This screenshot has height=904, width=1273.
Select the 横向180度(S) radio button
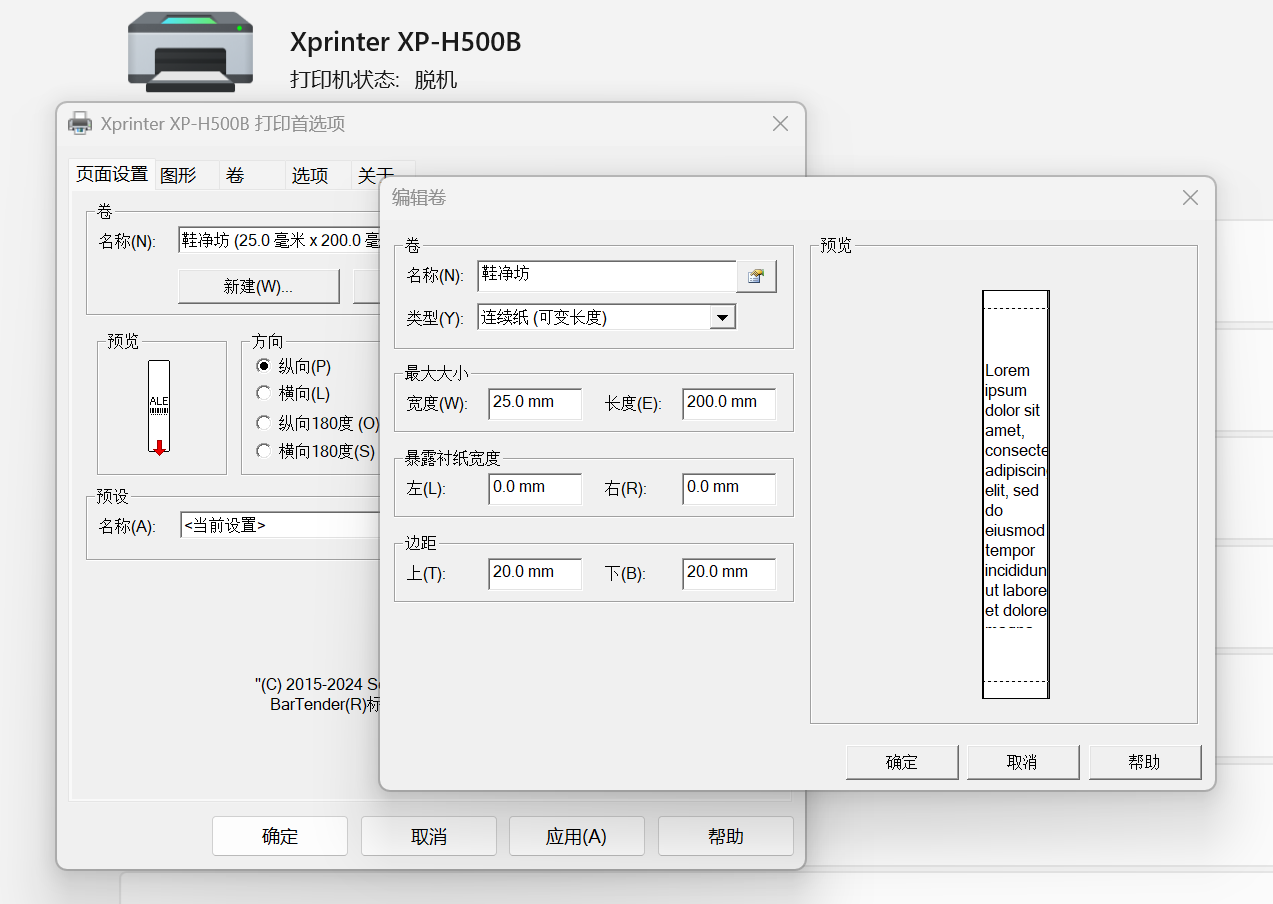tap(264, 451)
